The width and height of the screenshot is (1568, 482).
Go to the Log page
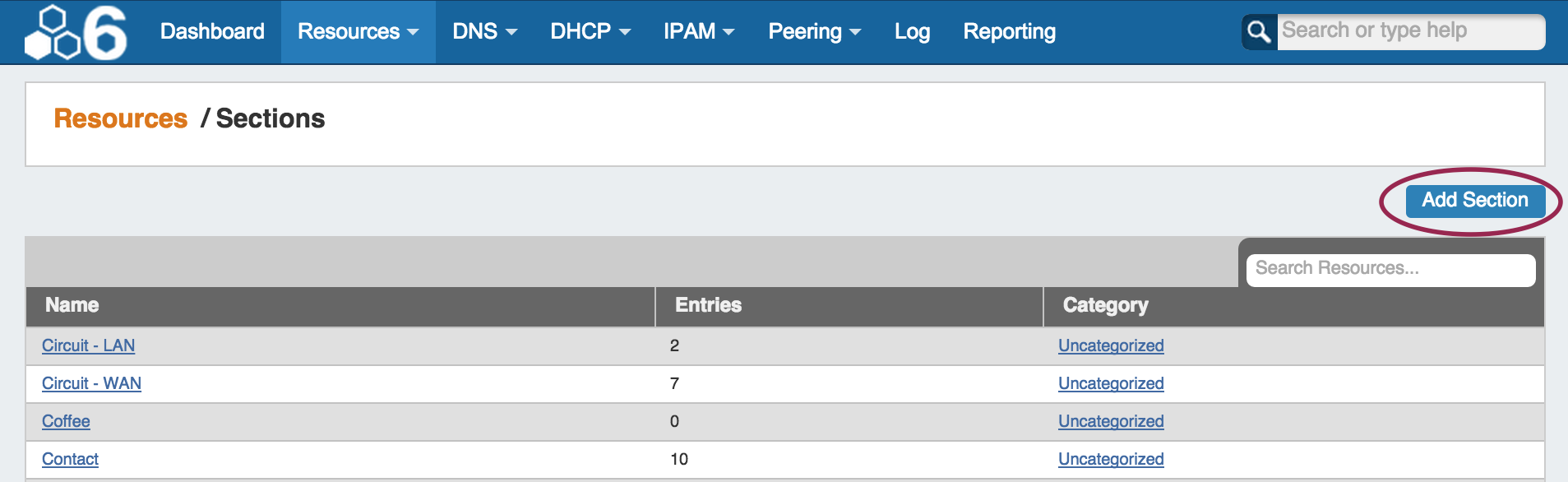pyautogui.click(x=912, y=32)
